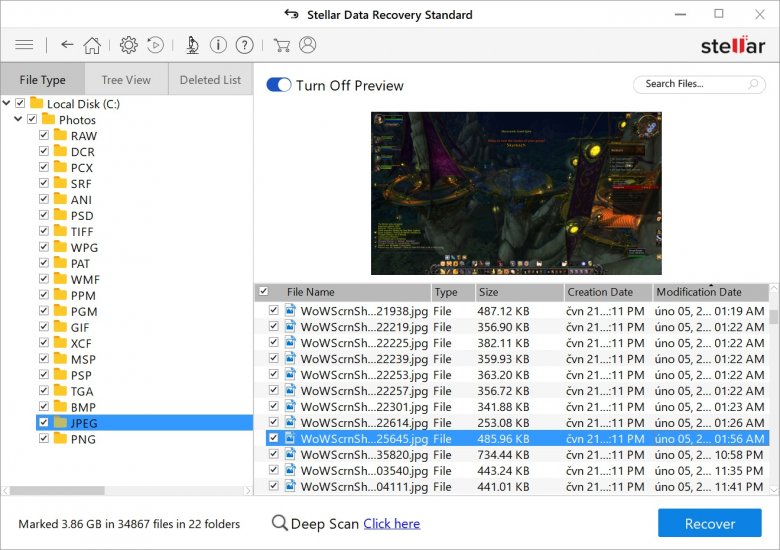Open the microscope tools icon
The image size is (780, 550).
192,45
